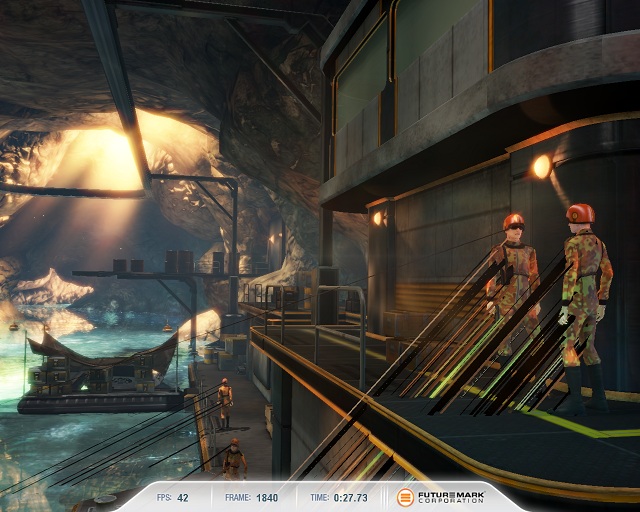Click the FPS value 42

click(x=183, y=498)
